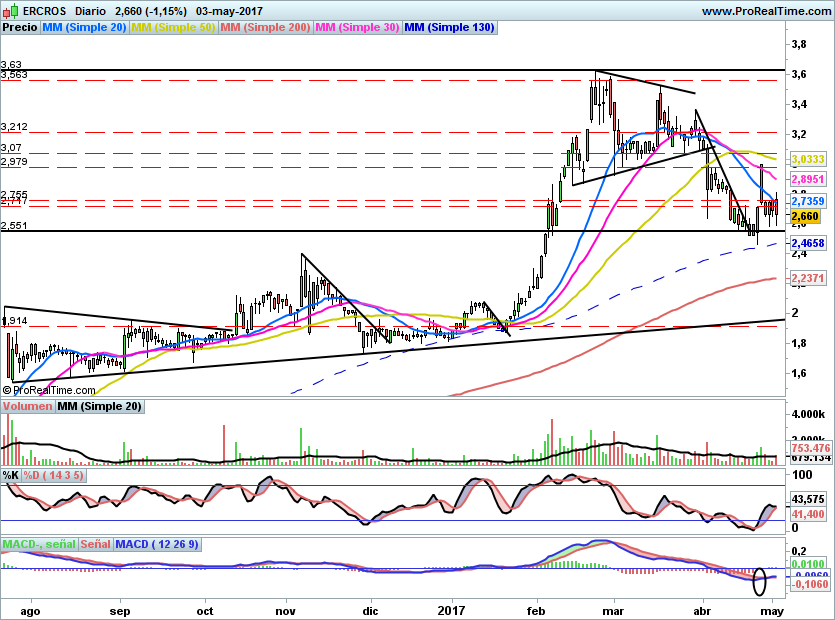Toggle the MM (Simple 50) indicator label

tap(173, 28)
